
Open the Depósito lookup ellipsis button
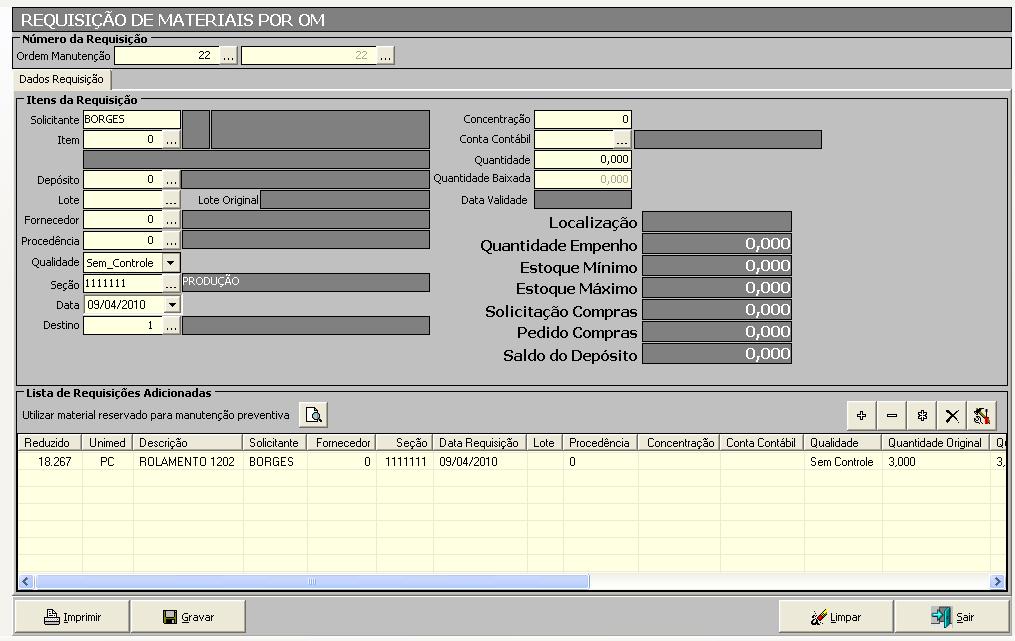[x=171, y=180]
